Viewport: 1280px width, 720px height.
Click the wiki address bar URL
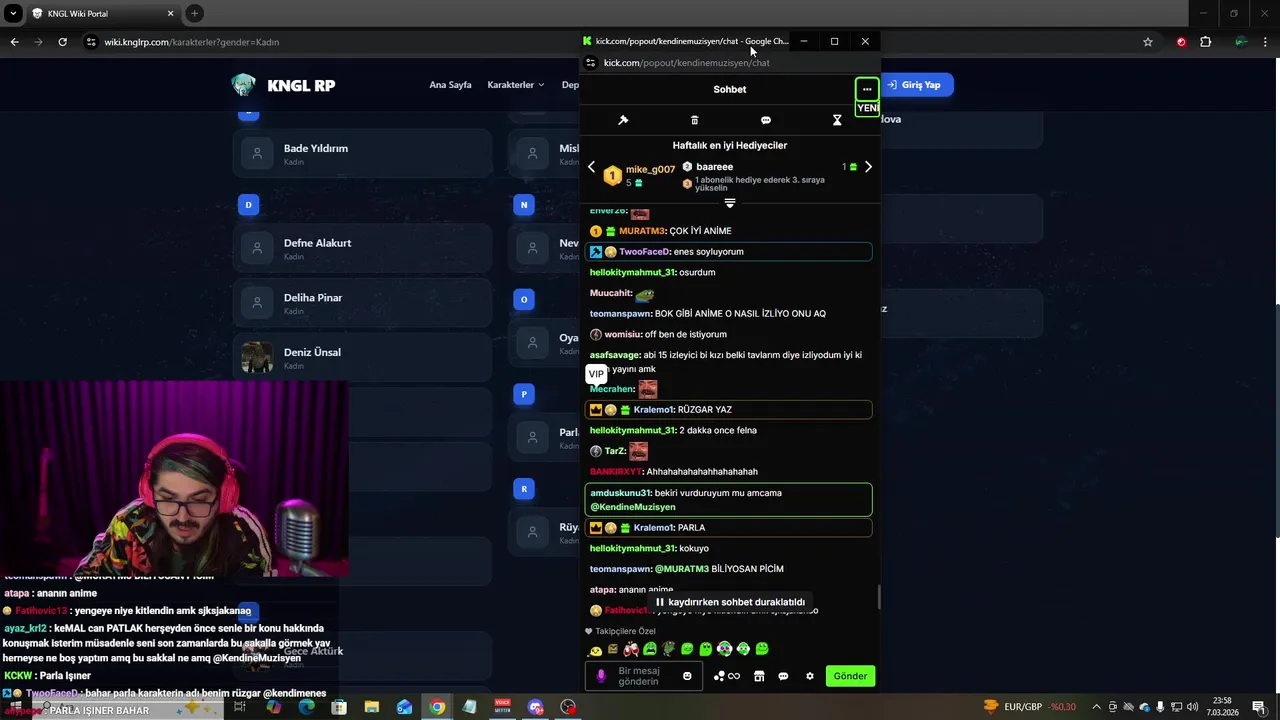(192, 42)
